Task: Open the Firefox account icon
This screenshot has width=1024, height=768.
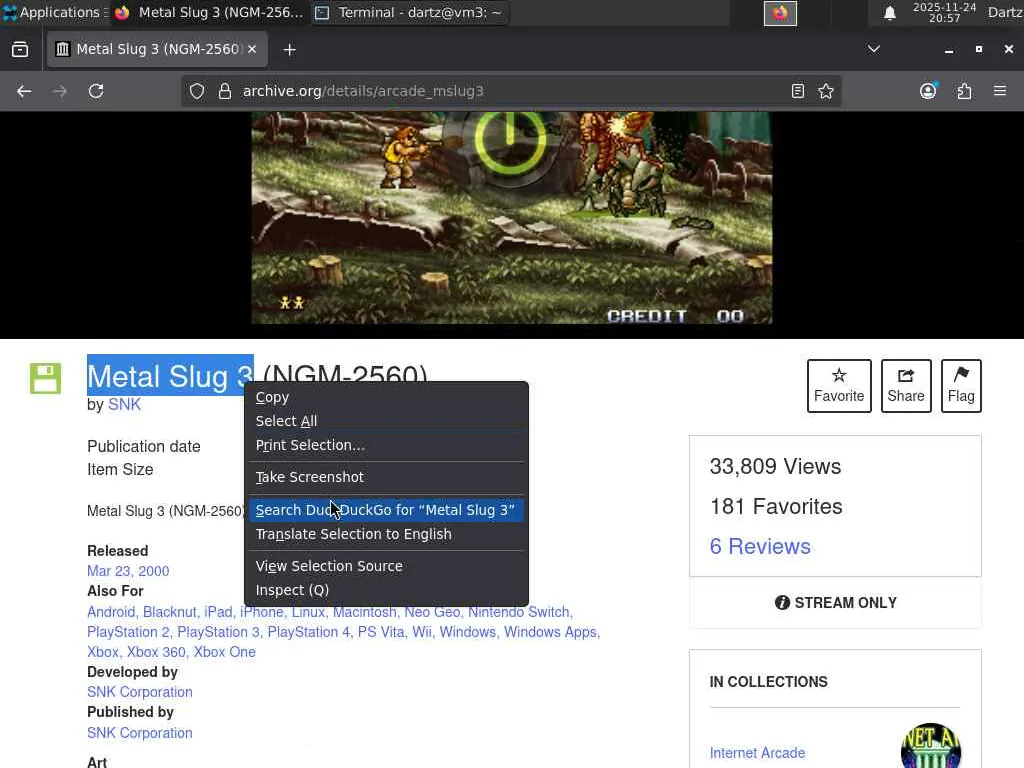Action: [x=928, y=91]
